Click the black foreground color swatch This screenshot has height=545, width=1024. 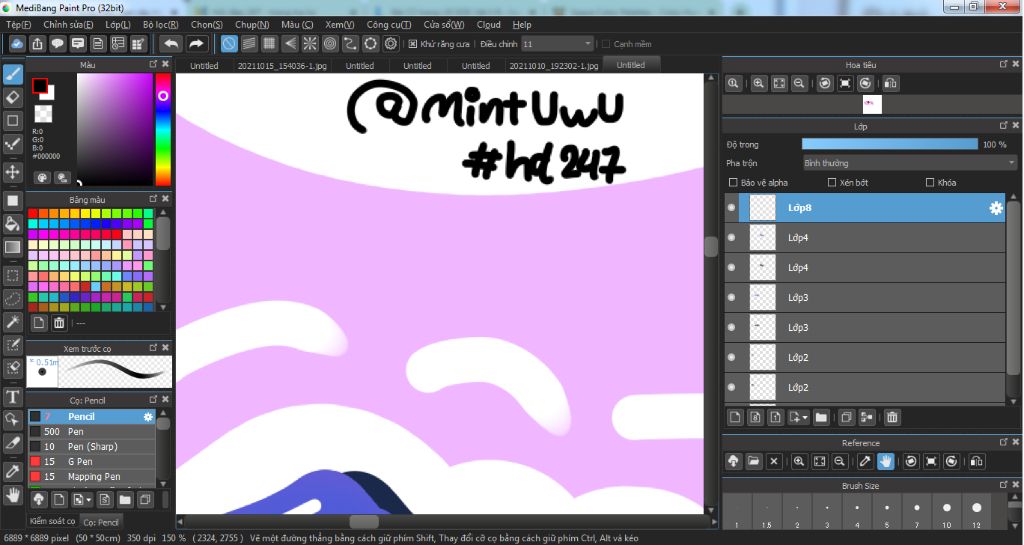point(40,86)
